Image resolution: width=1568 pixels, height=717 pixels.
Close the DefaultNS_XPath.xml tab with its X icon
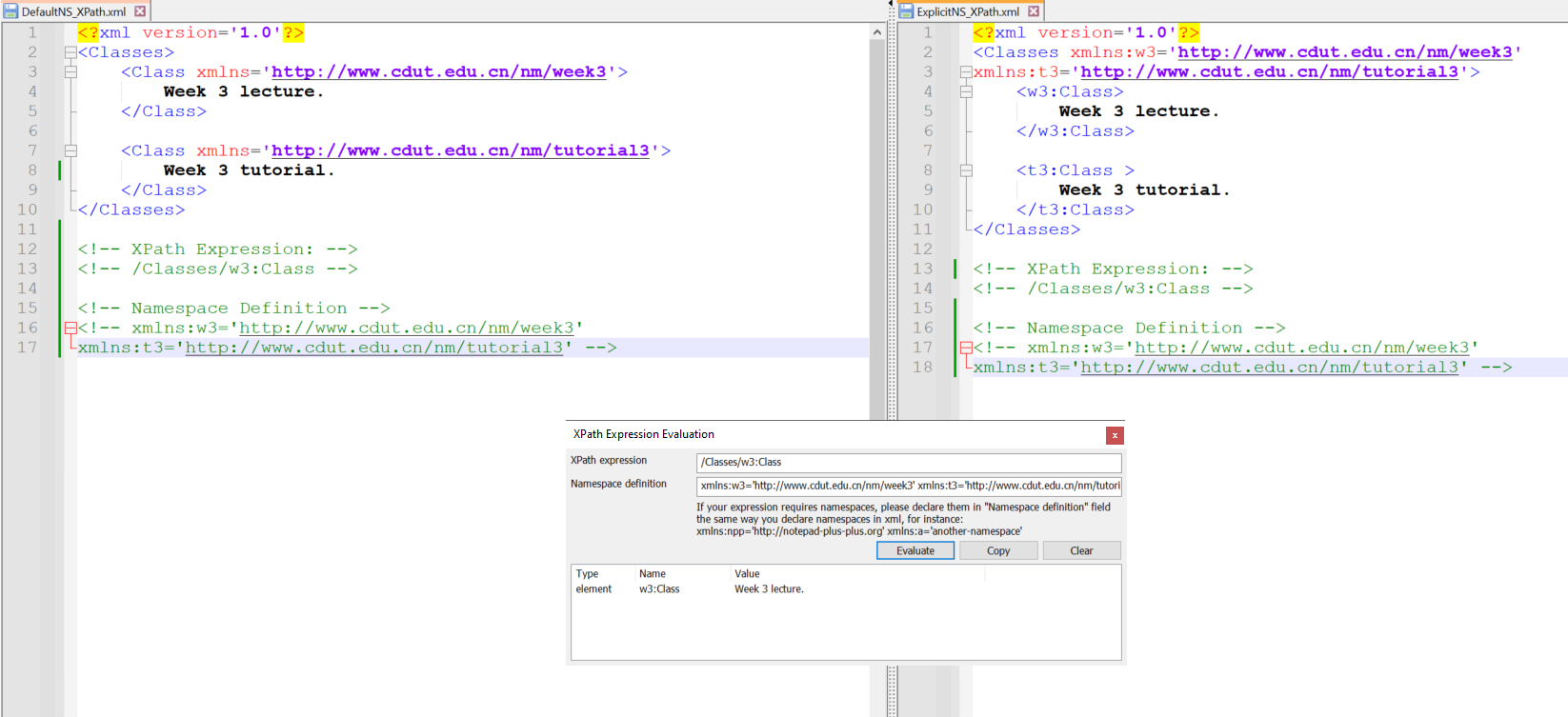140,11
